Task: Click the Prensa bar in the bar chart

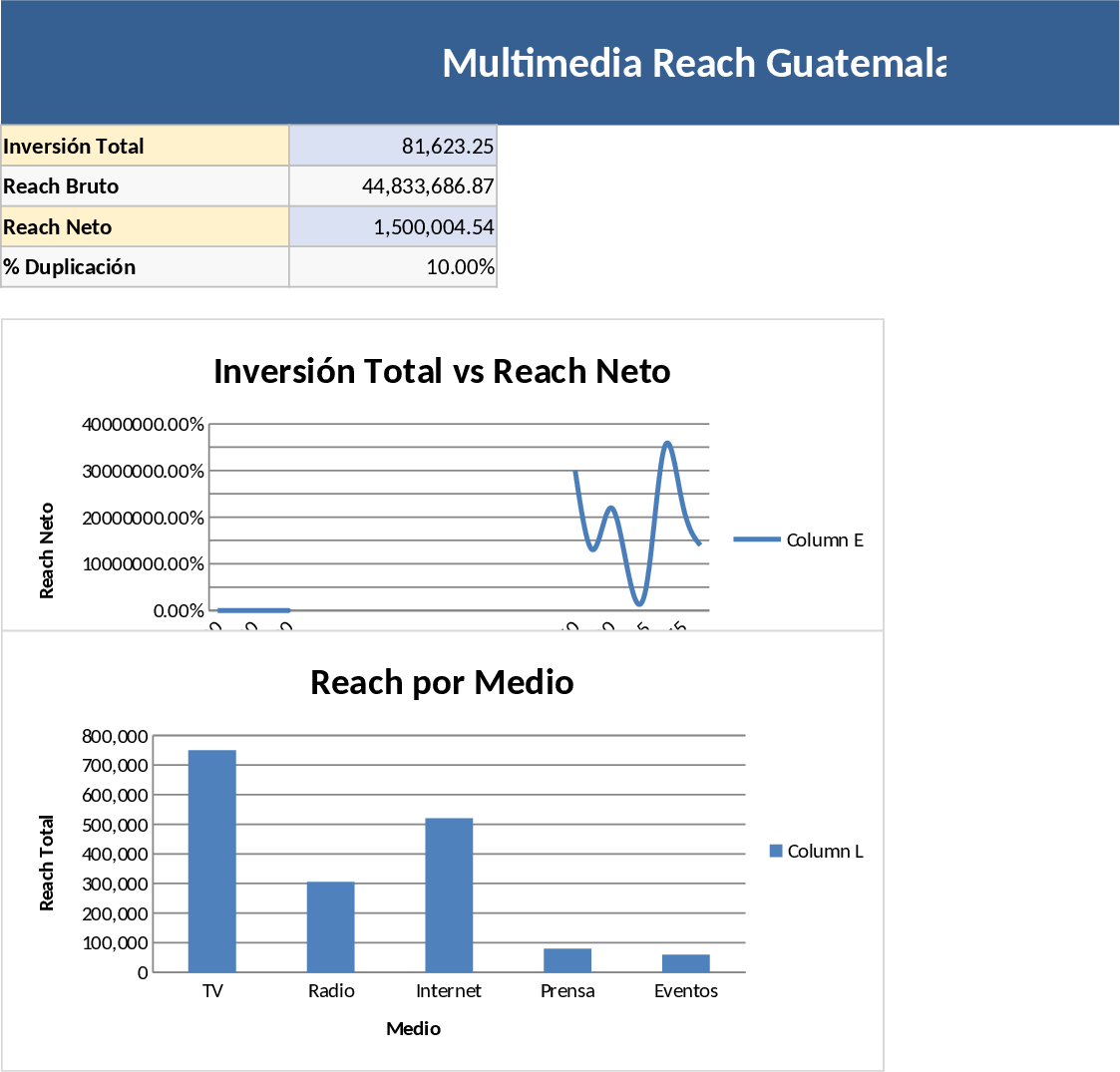Action: (566, 959)
